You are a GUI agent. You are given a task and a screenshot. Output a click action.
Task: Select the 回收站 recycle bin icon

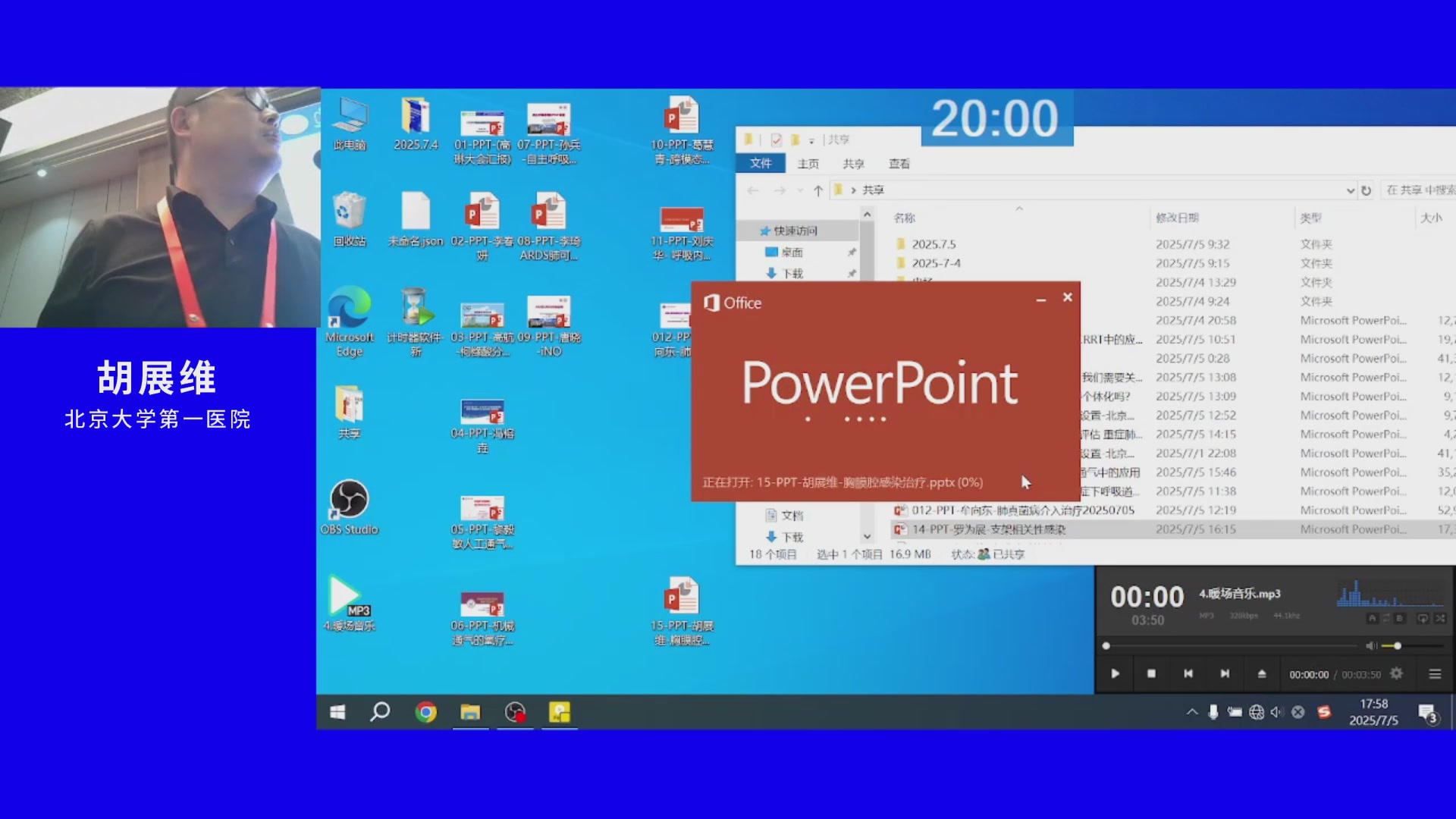(x=350, y=219)
